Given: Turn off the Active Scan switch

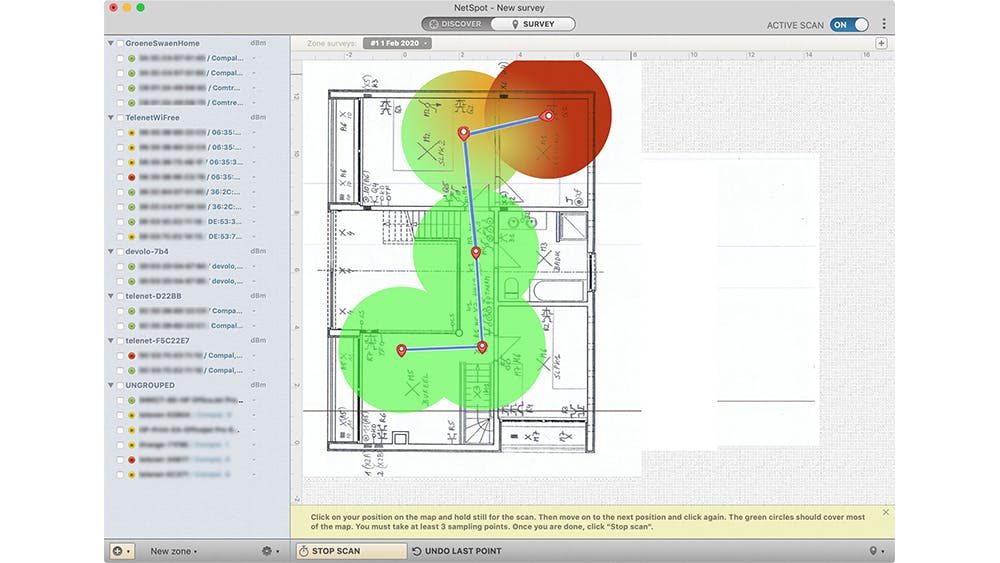Looking at the screenshot, I should click(x=849, y=25).
